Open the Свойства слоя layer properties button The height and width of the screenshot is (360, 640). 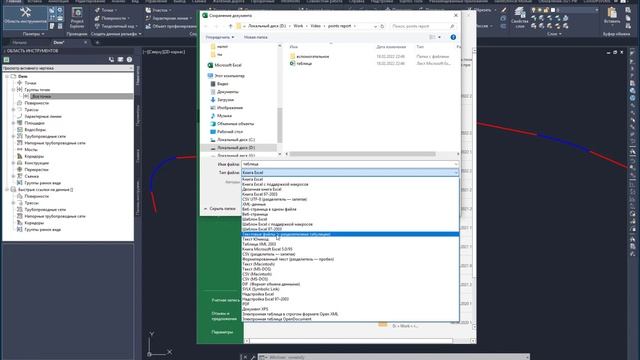coord(519,18)
